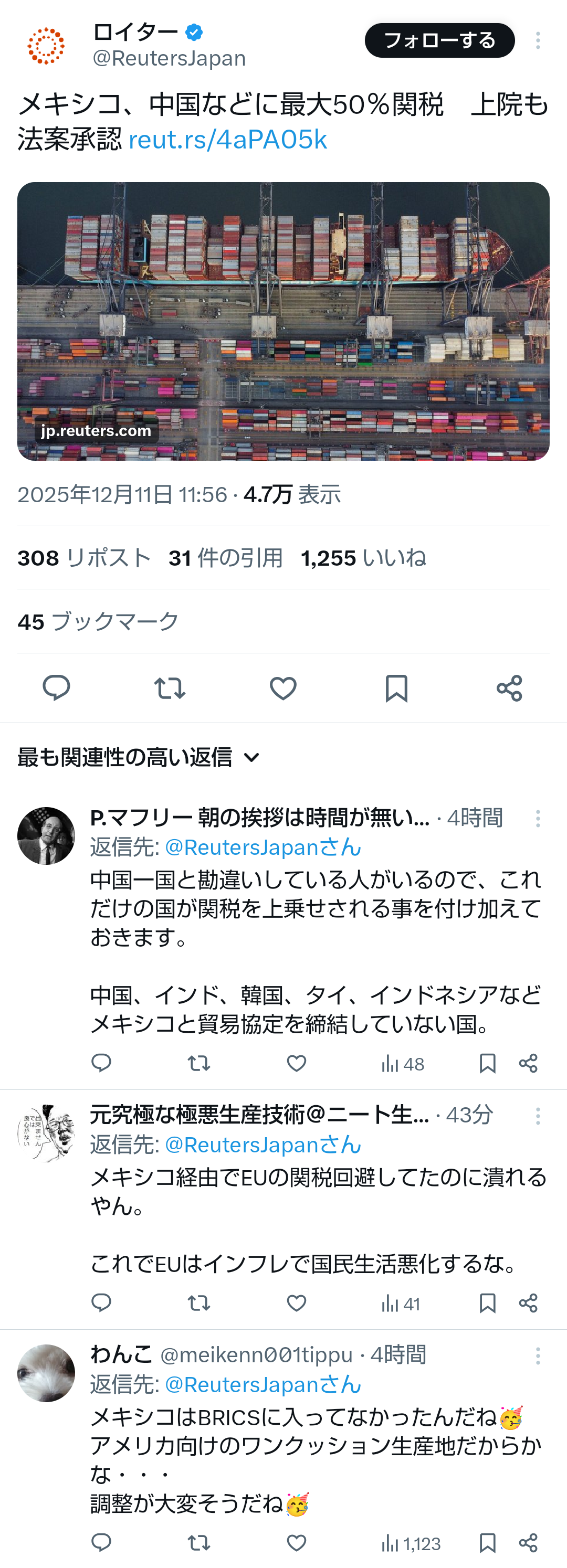Open わんこ's profile avatar
The width and height of the screenshot is (567, 1568).
point(46,1374)
